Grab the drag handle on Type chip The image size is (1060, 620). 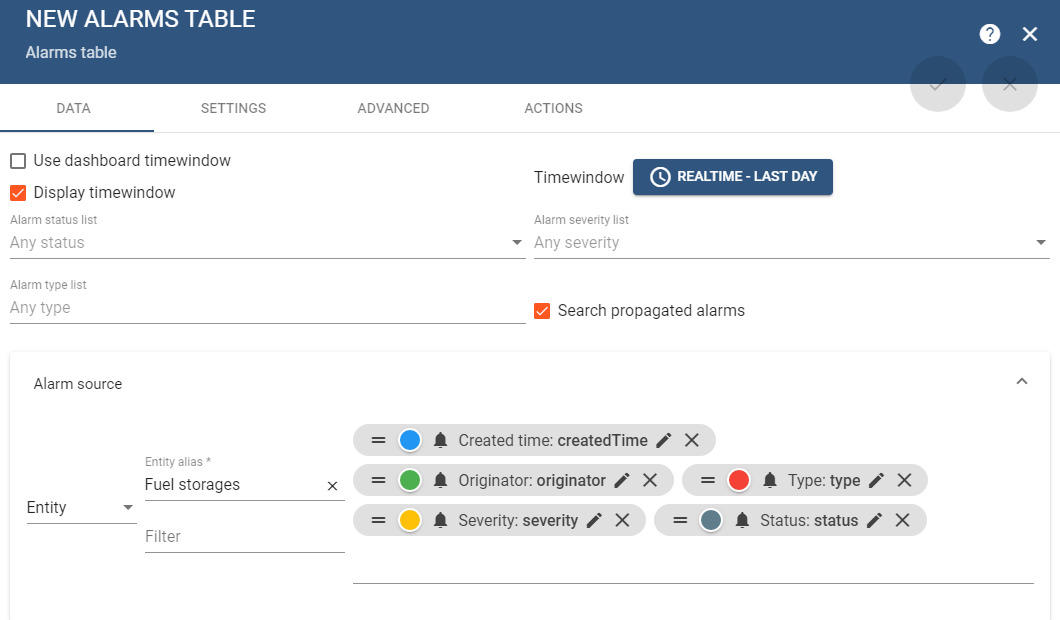click(x=708, y=480)
